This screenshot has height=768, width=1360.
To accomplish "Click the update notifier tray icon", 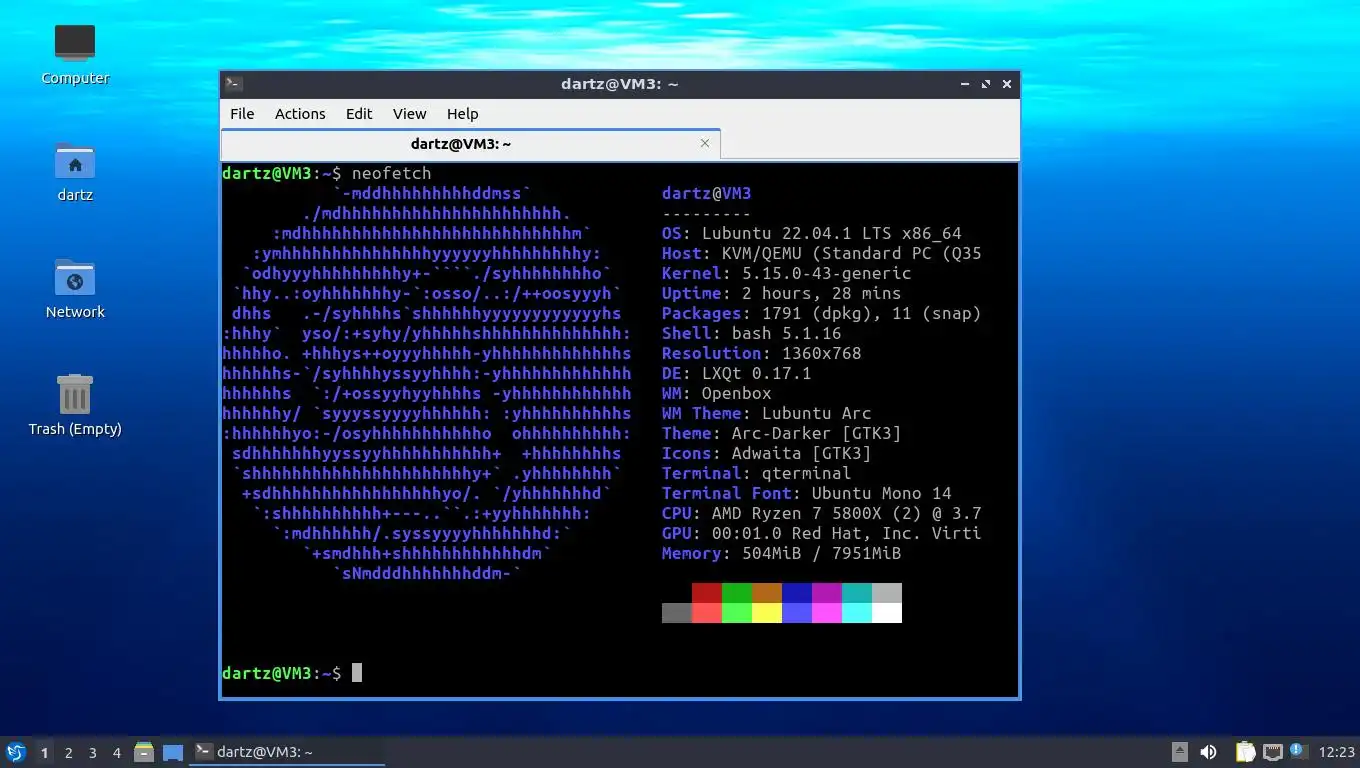I will (x=1298, y=751).
